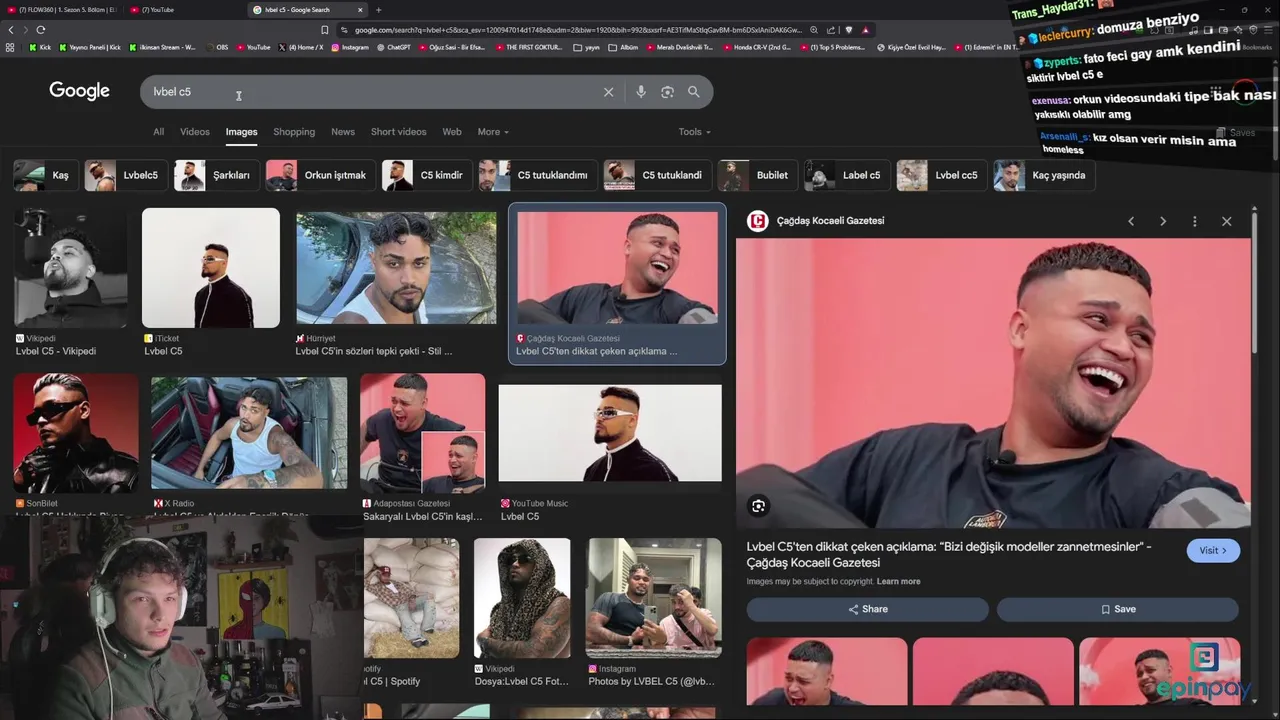This screenshot has width=1280, height=720.
Task: Click the bookmark icon in the address bar
Action: pos(324,30)
